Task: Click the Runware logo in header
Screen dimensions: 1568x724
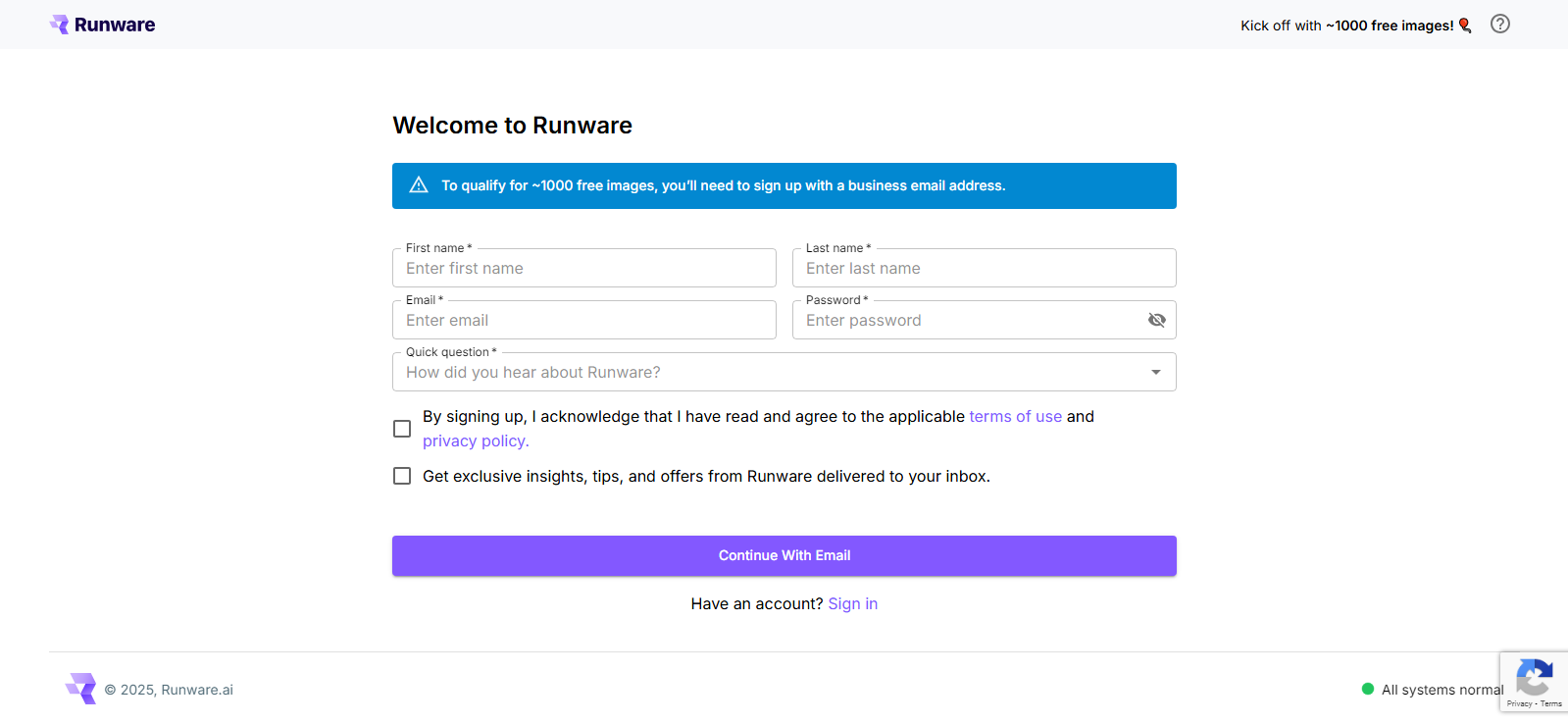Action: (102, 25)
